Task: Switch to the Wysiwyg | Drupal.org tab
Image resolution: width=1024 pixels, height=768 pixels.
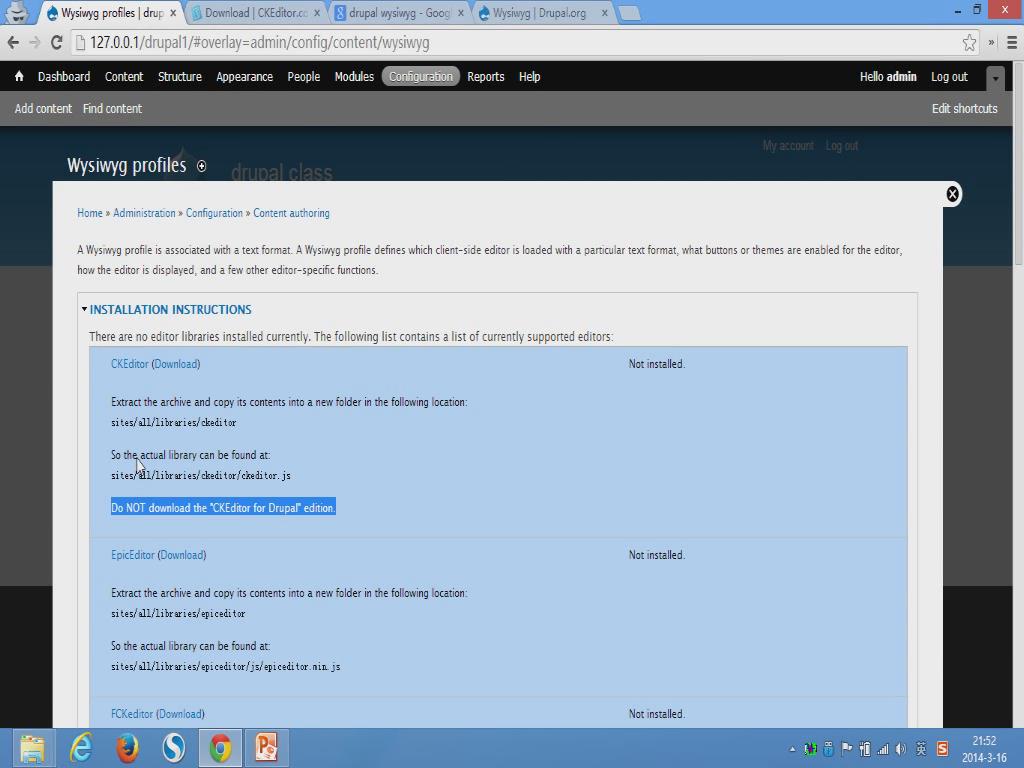Action: tap(539, 13)
